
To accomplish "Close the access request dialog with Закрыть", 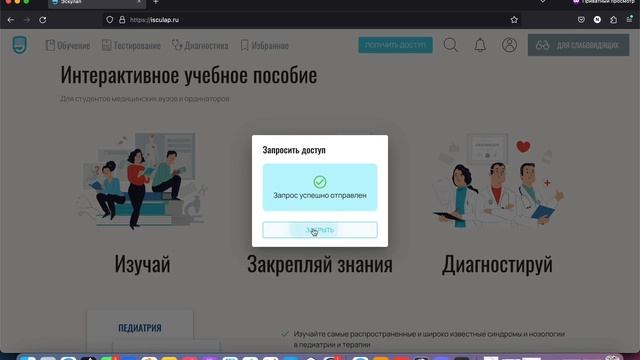I will pos(320,230).
